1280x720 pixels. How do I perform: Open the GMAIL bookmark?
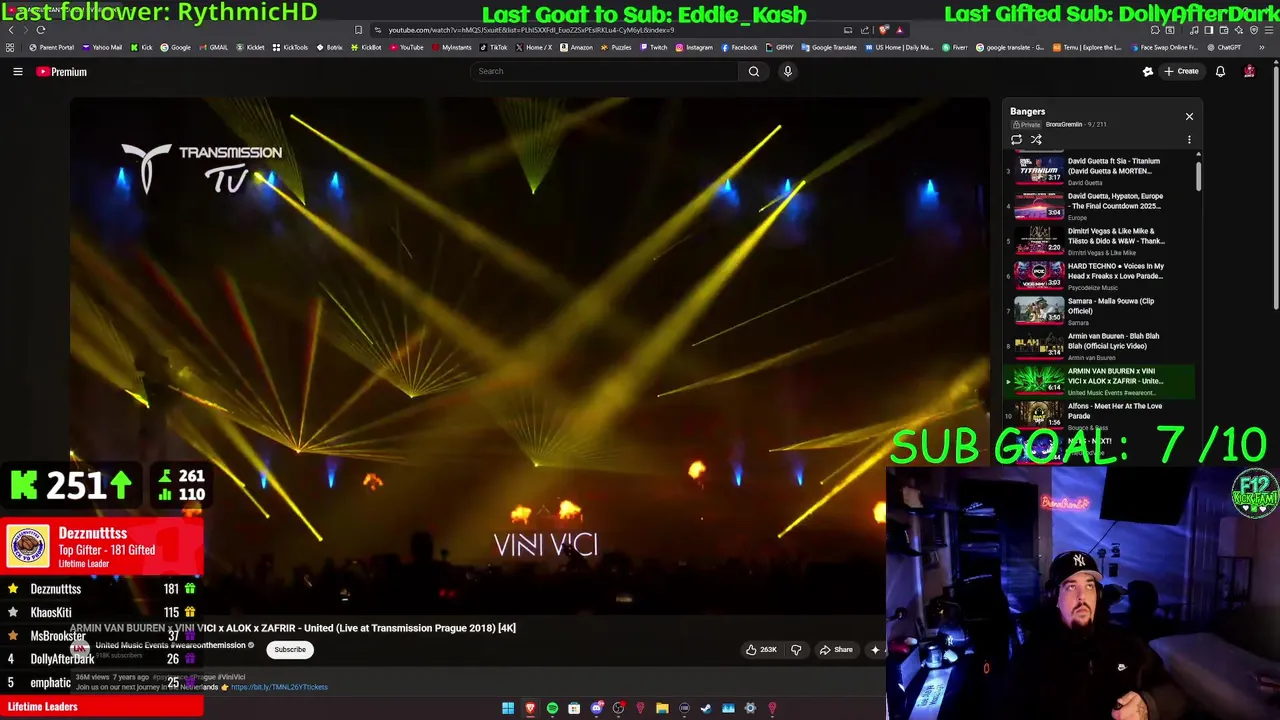click(214, 47)
